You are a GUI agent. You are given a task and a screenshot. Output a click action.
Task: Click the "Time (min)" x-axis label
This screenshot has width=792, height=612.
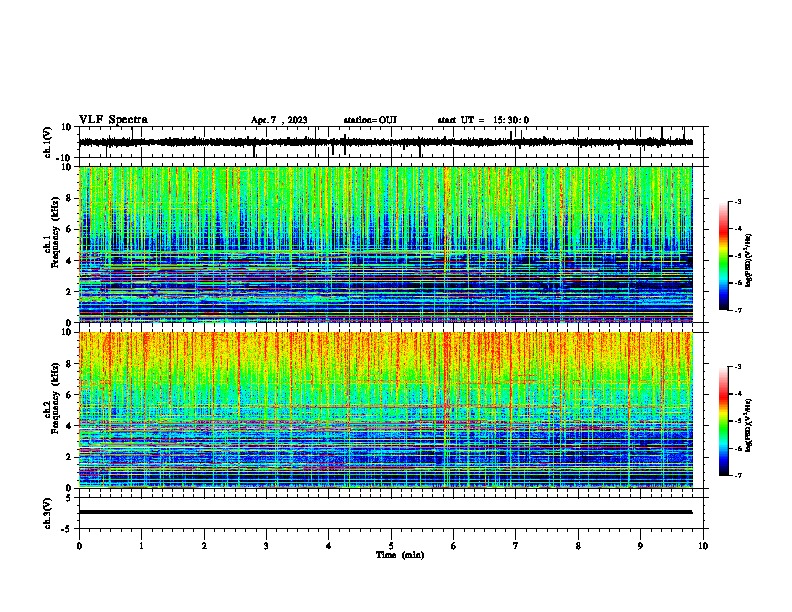pos(400,555)
